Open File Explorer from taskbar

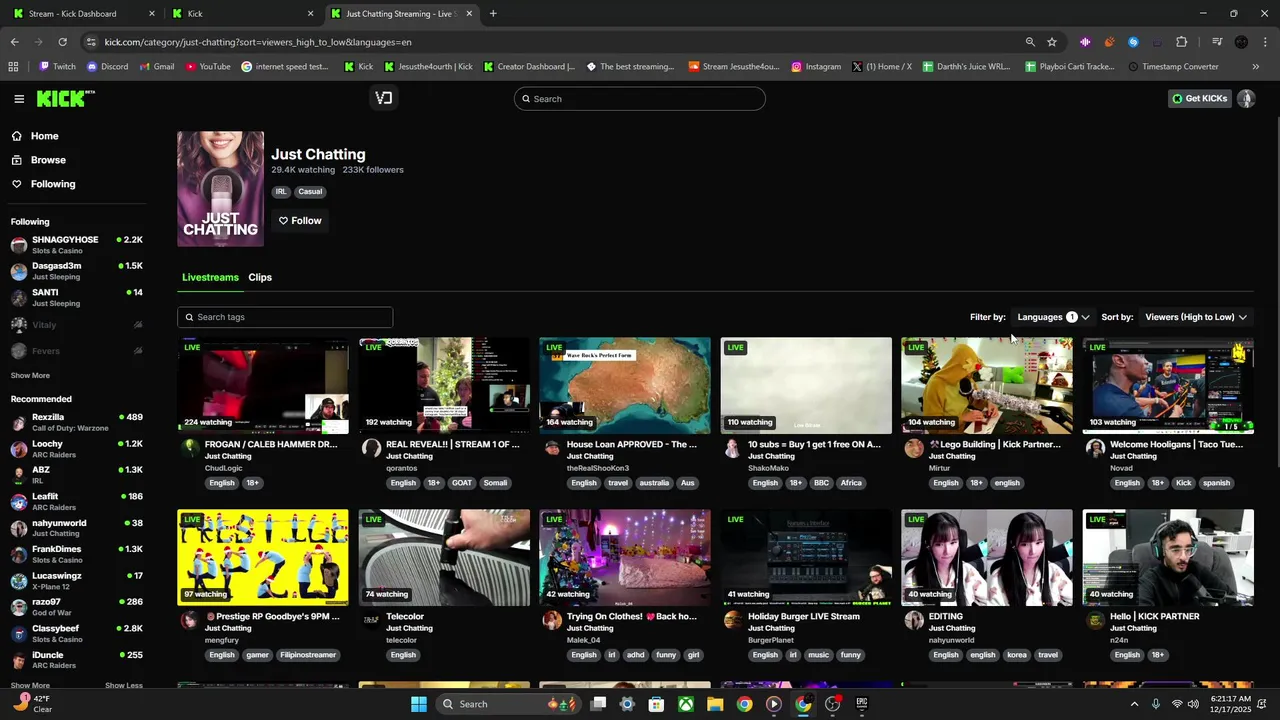pyautogui.click(x=715, y=704)
